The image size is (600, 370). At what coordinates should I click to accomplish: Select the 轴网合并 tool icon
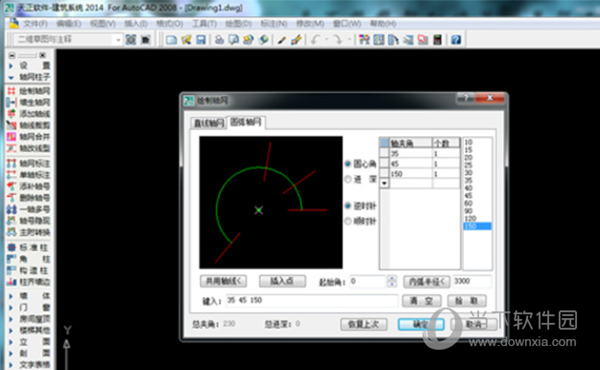[x=11, y=137]
